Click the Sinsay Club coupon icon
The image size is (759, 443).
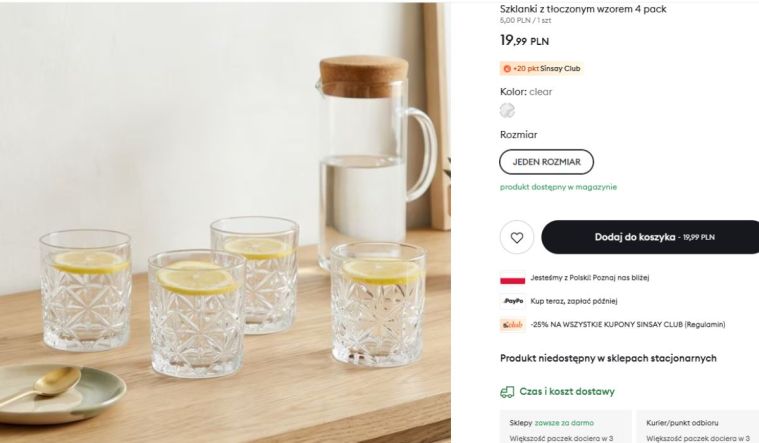point(512,324)
